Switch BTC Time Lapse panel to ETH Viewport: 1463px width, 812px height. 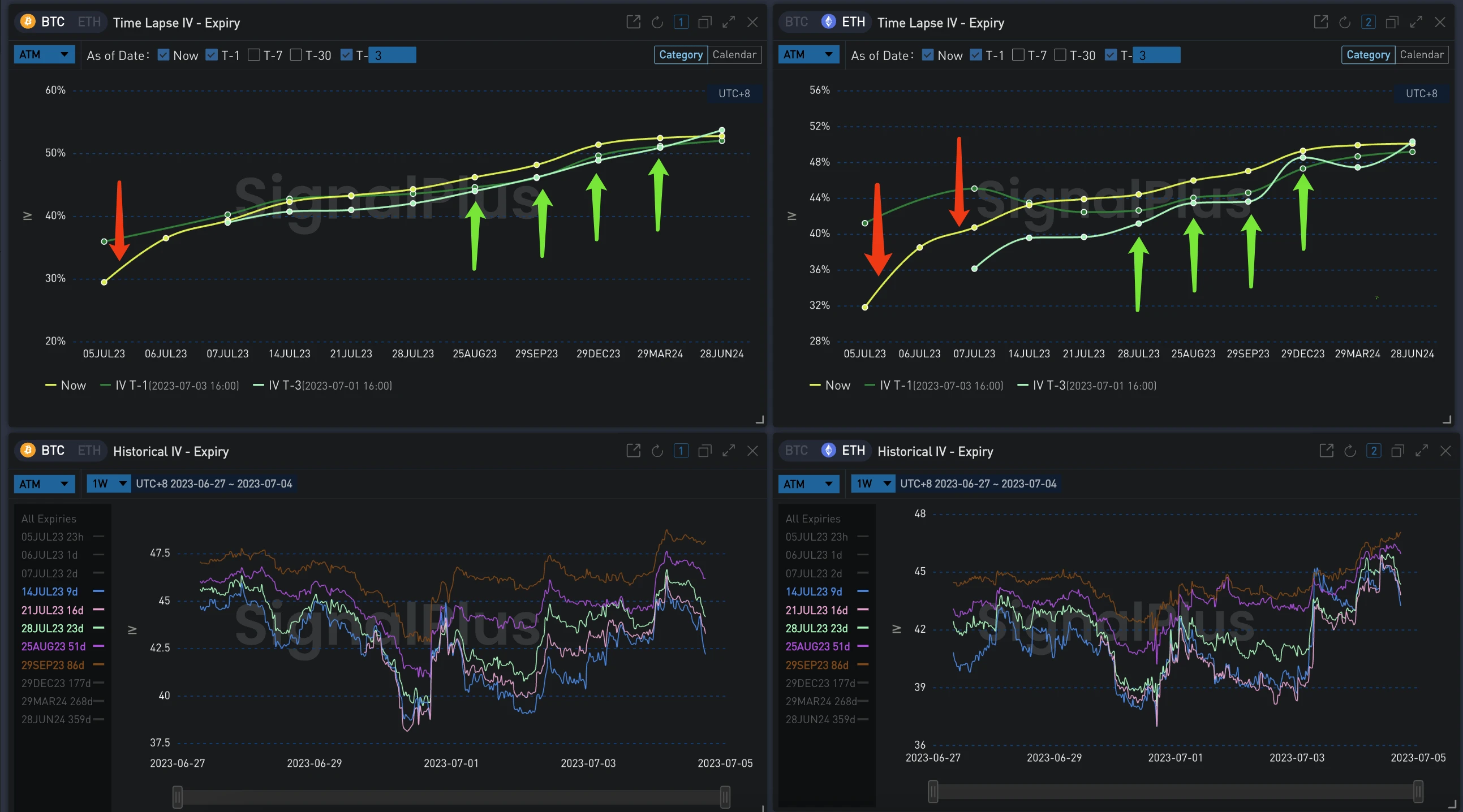89,22
